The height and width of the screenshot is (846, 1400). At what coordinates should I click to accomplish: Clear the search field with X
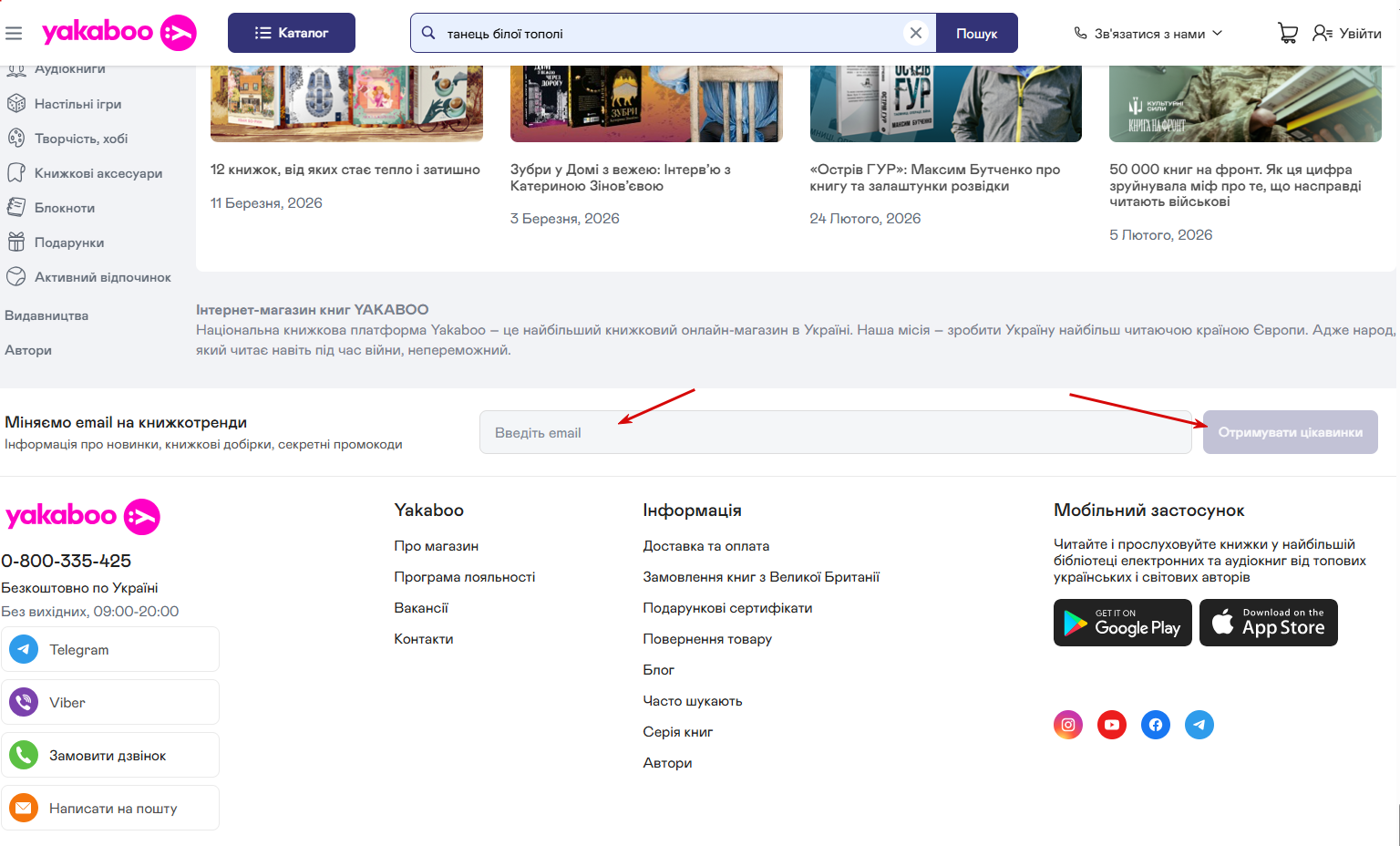916,33
